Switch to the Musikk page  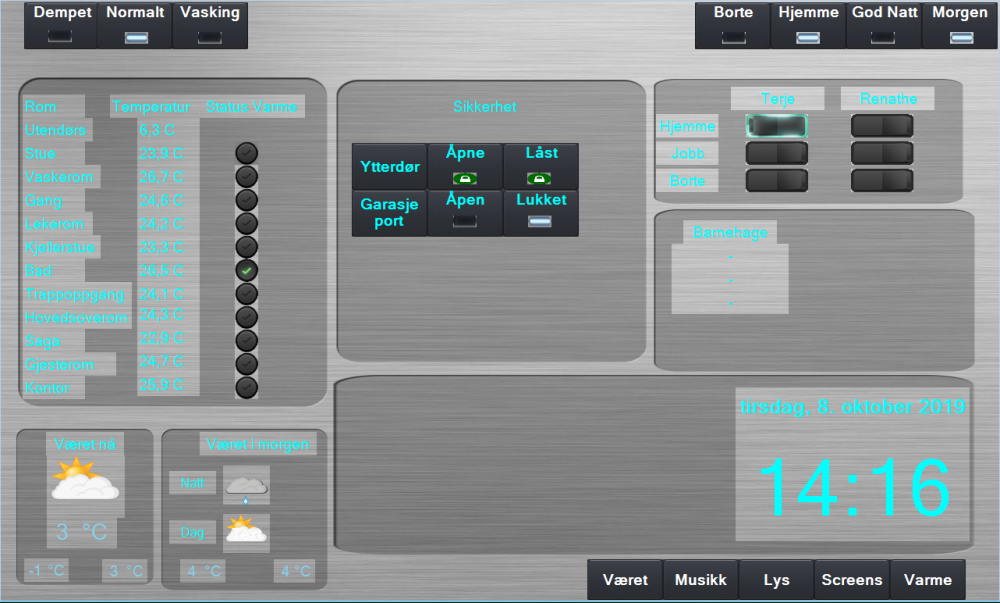pyautogui.click(x=701, y=580)
